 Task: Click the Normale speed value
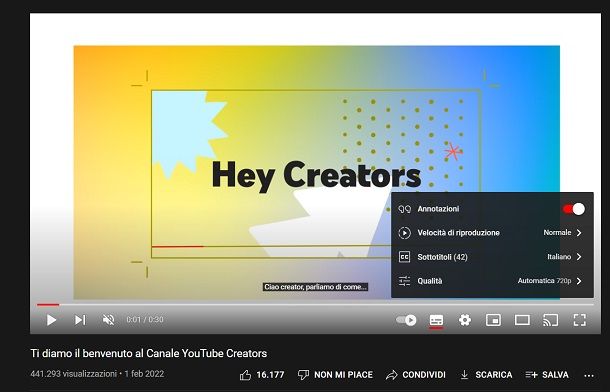(557, 233)
